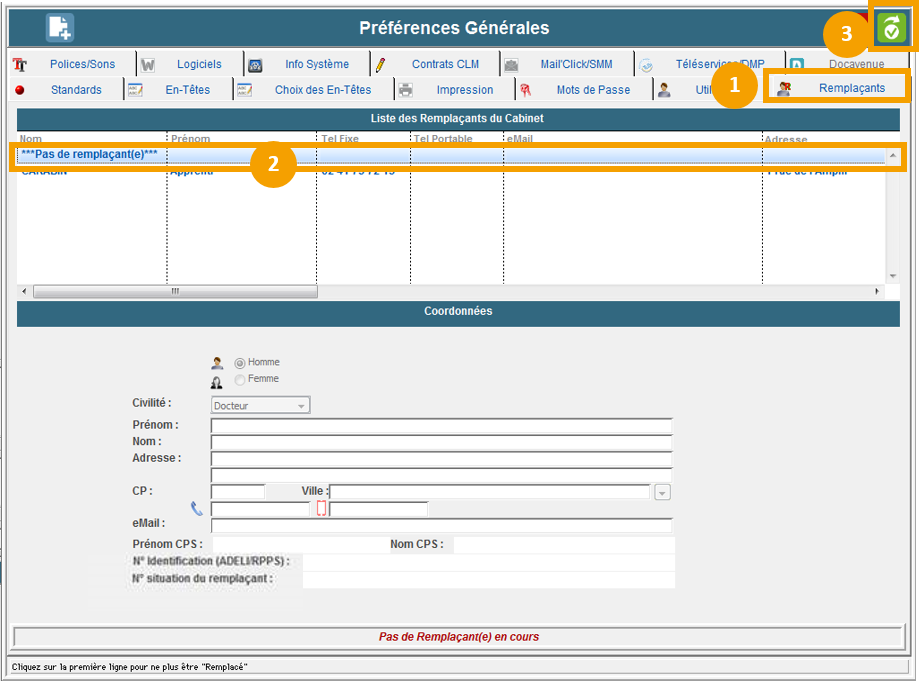Click the Remplaçants person icon
This screenshot has height=681, width=919.
(784, 88)
